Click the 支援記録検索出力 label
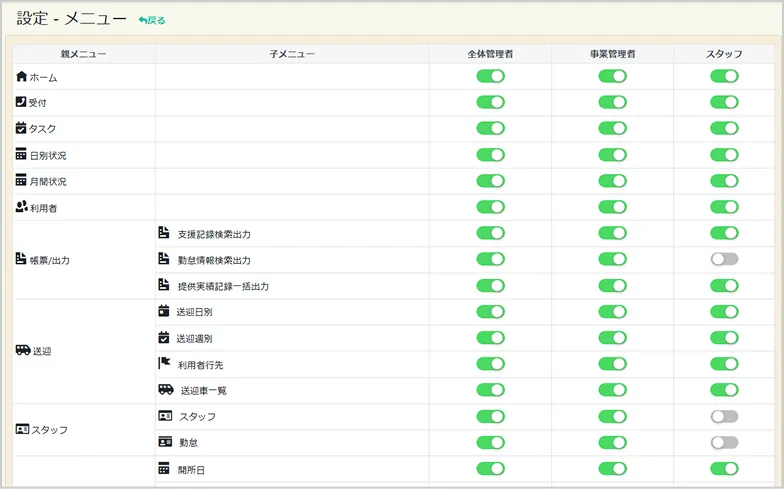The image size is (784, 500). 214,234
